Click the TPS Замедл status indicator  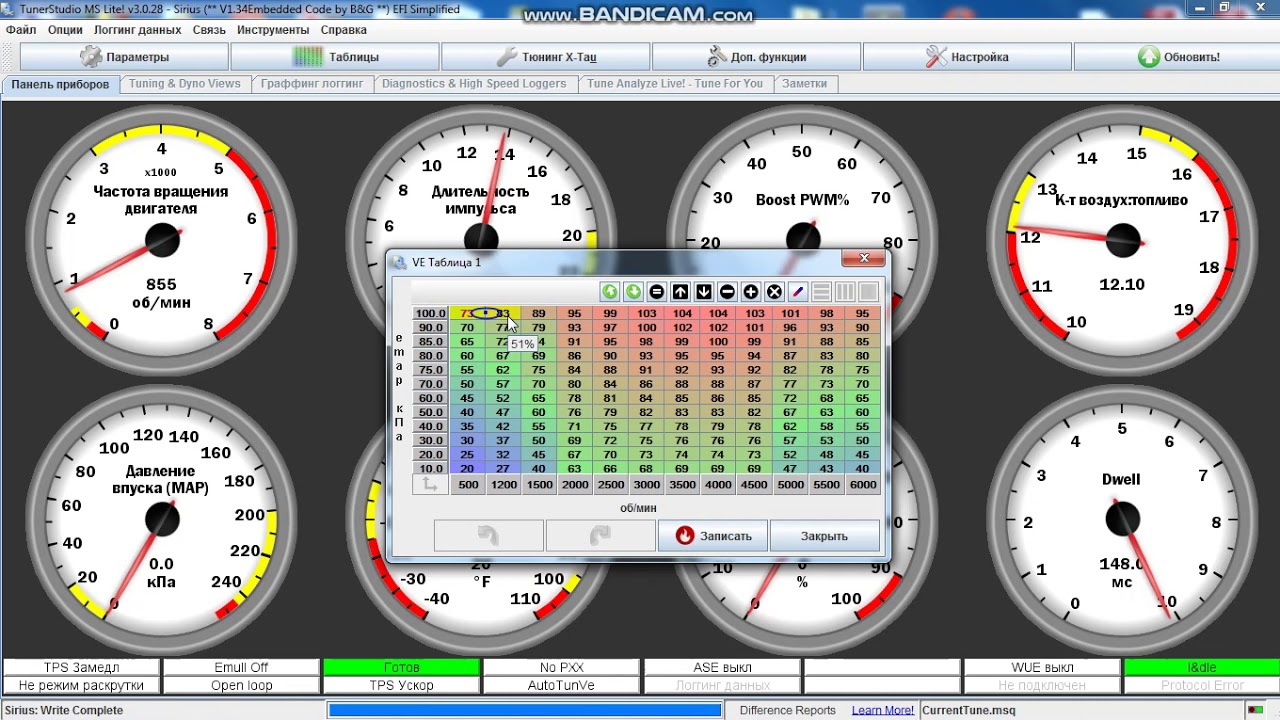click(81, 667)
